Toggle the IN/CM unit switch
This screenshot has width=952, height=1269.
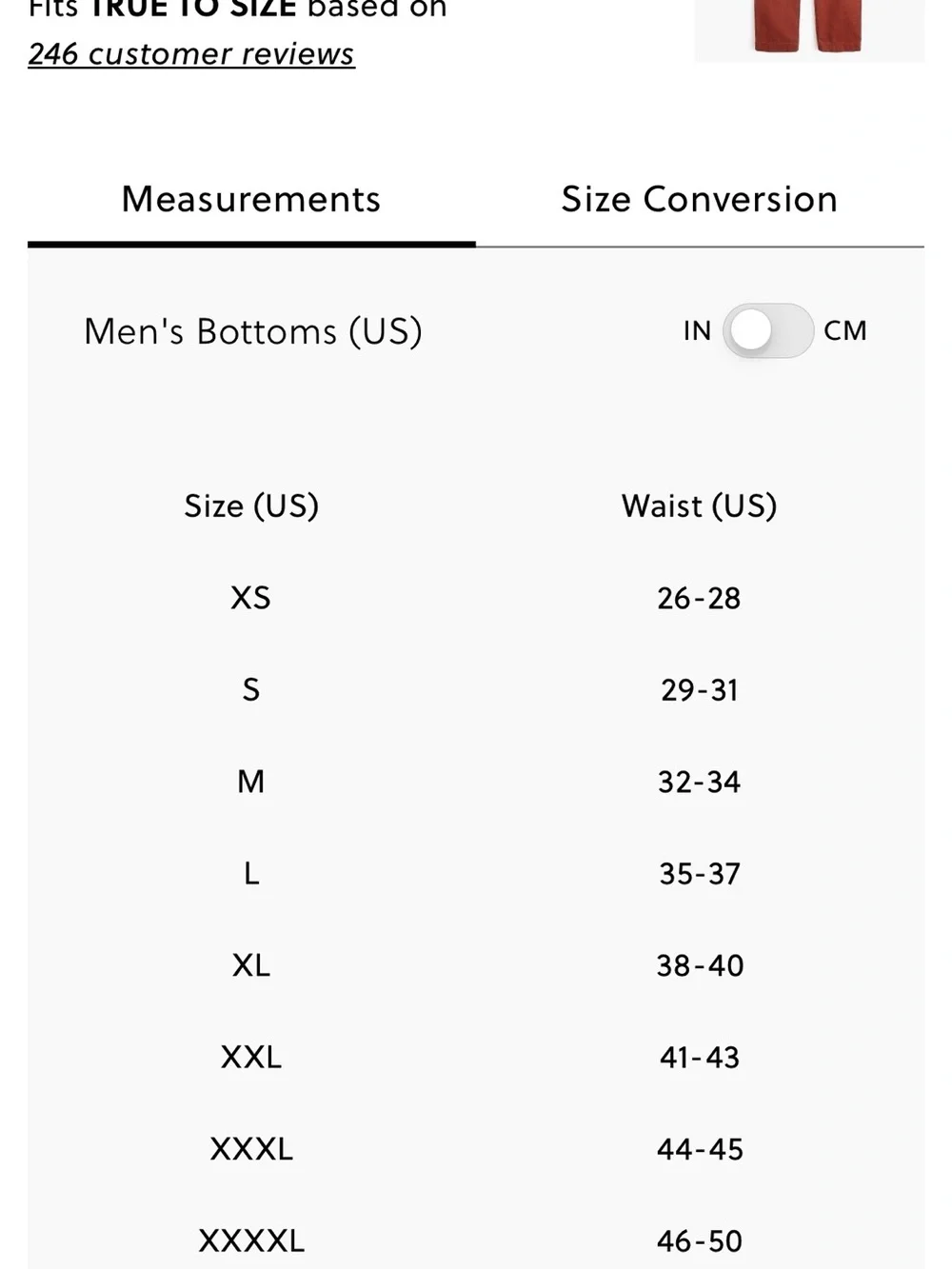[x=767, y=331]
